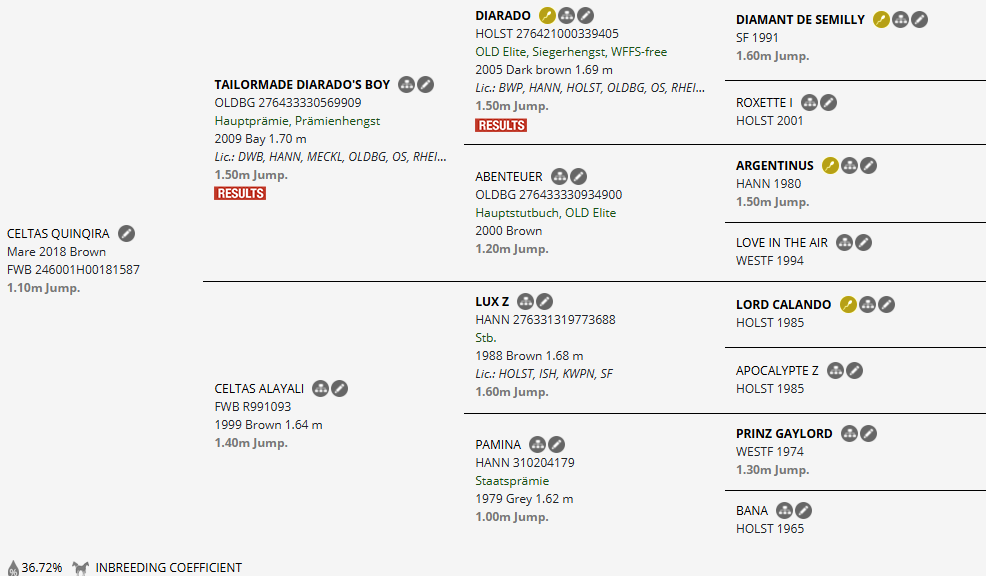Click the INBREEDING COEFFICIENT label
The image size is (990, 576).
pos(169,568)
